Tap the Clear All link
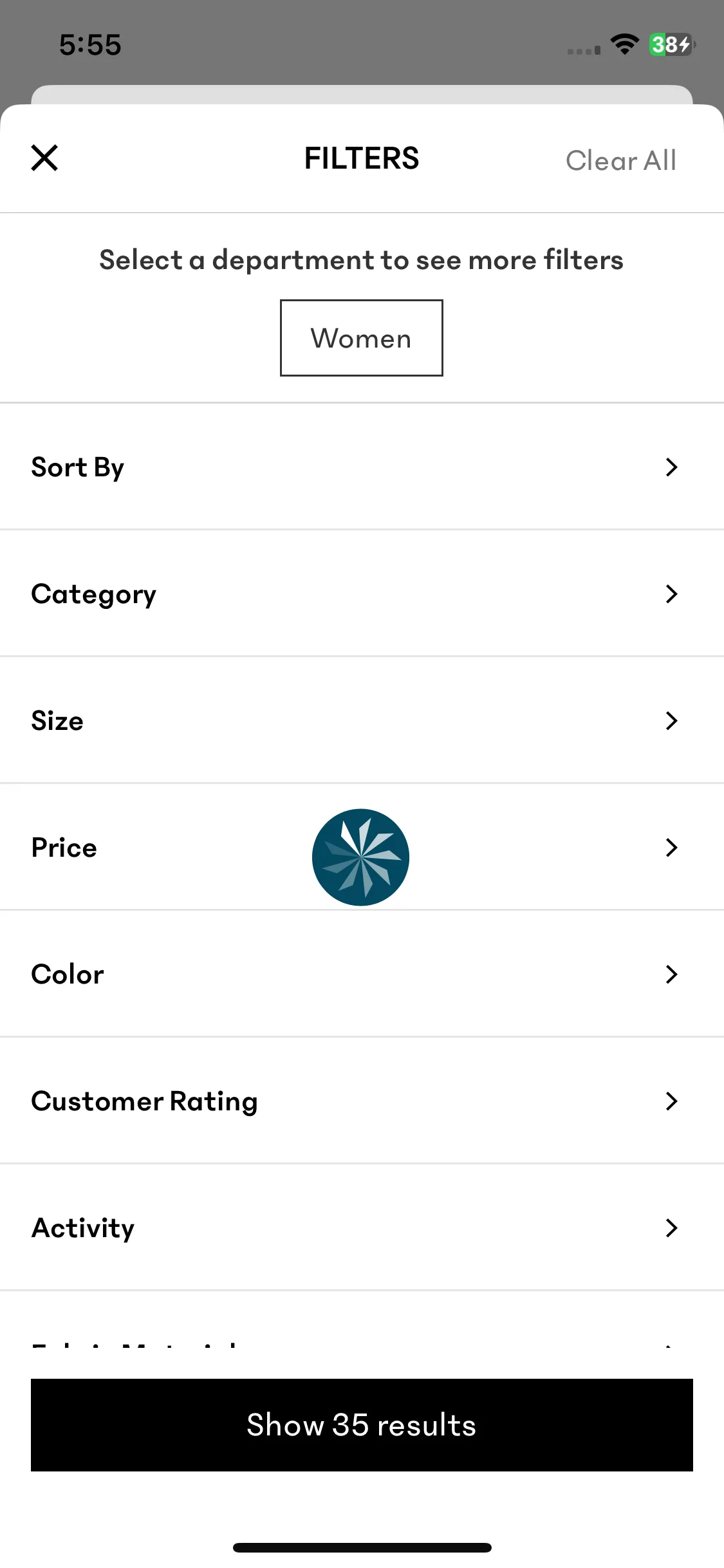724x1568 pixels. coord(620,160)
